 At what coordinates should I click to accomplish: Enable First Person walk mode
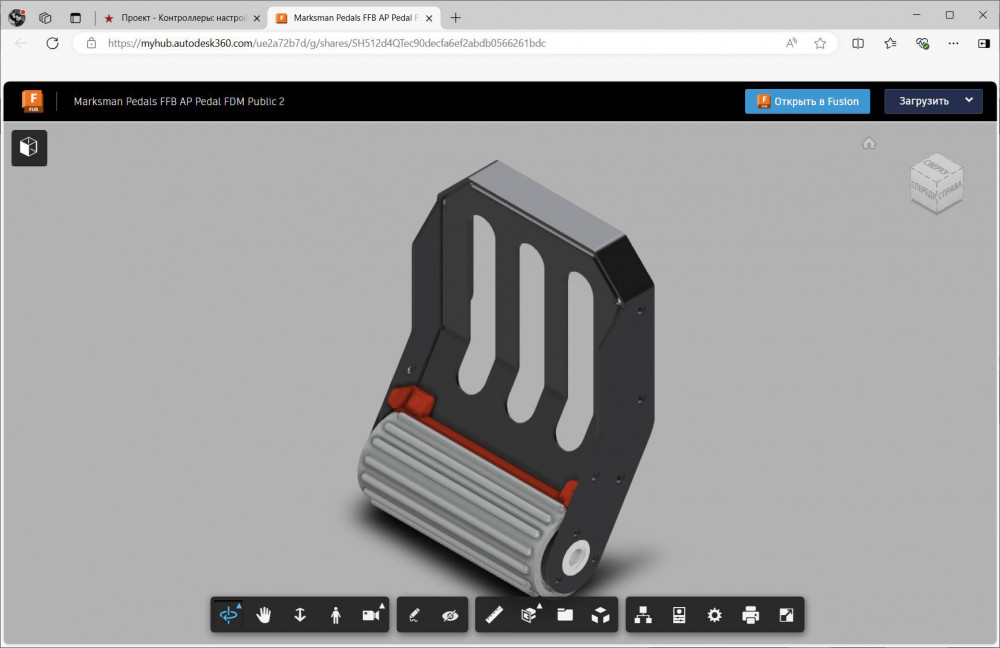coord(335,615)
